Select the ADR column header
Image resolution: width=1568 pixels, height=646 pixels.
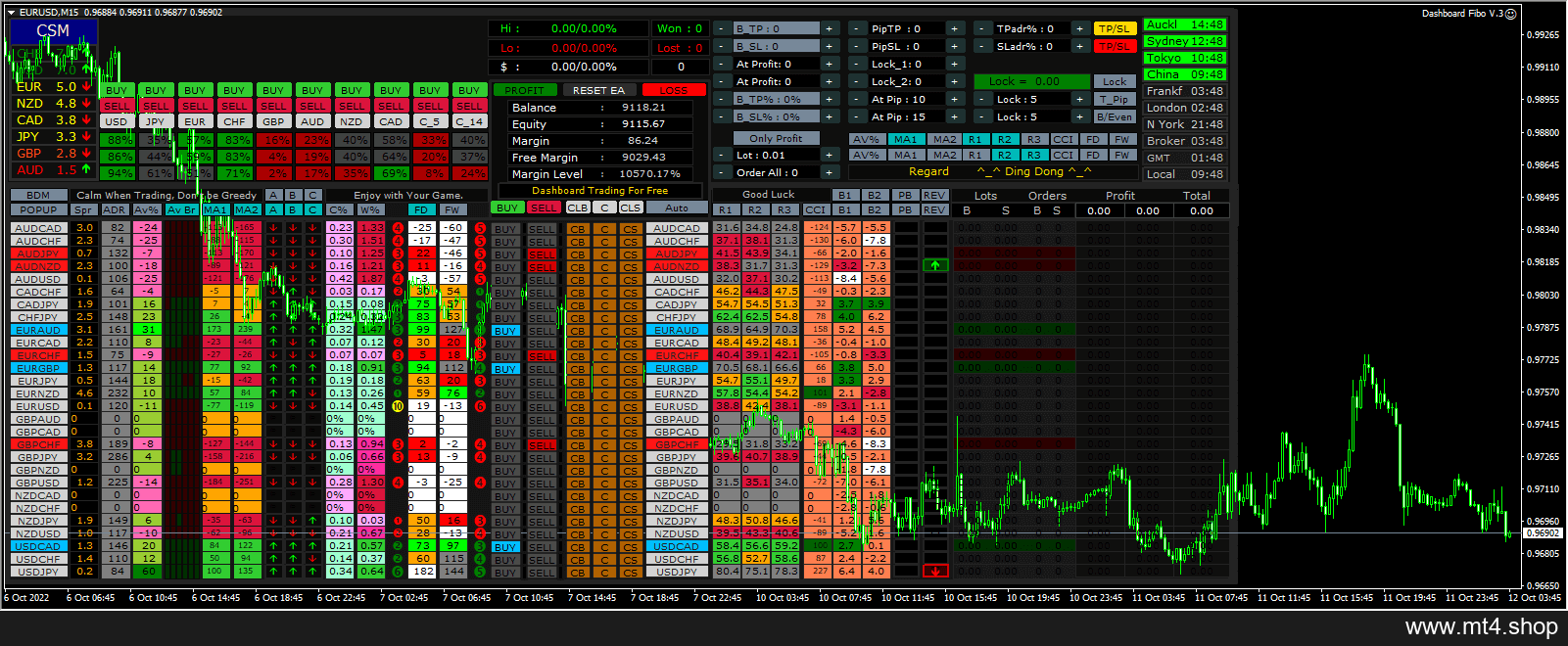click(x=115, y=209)
